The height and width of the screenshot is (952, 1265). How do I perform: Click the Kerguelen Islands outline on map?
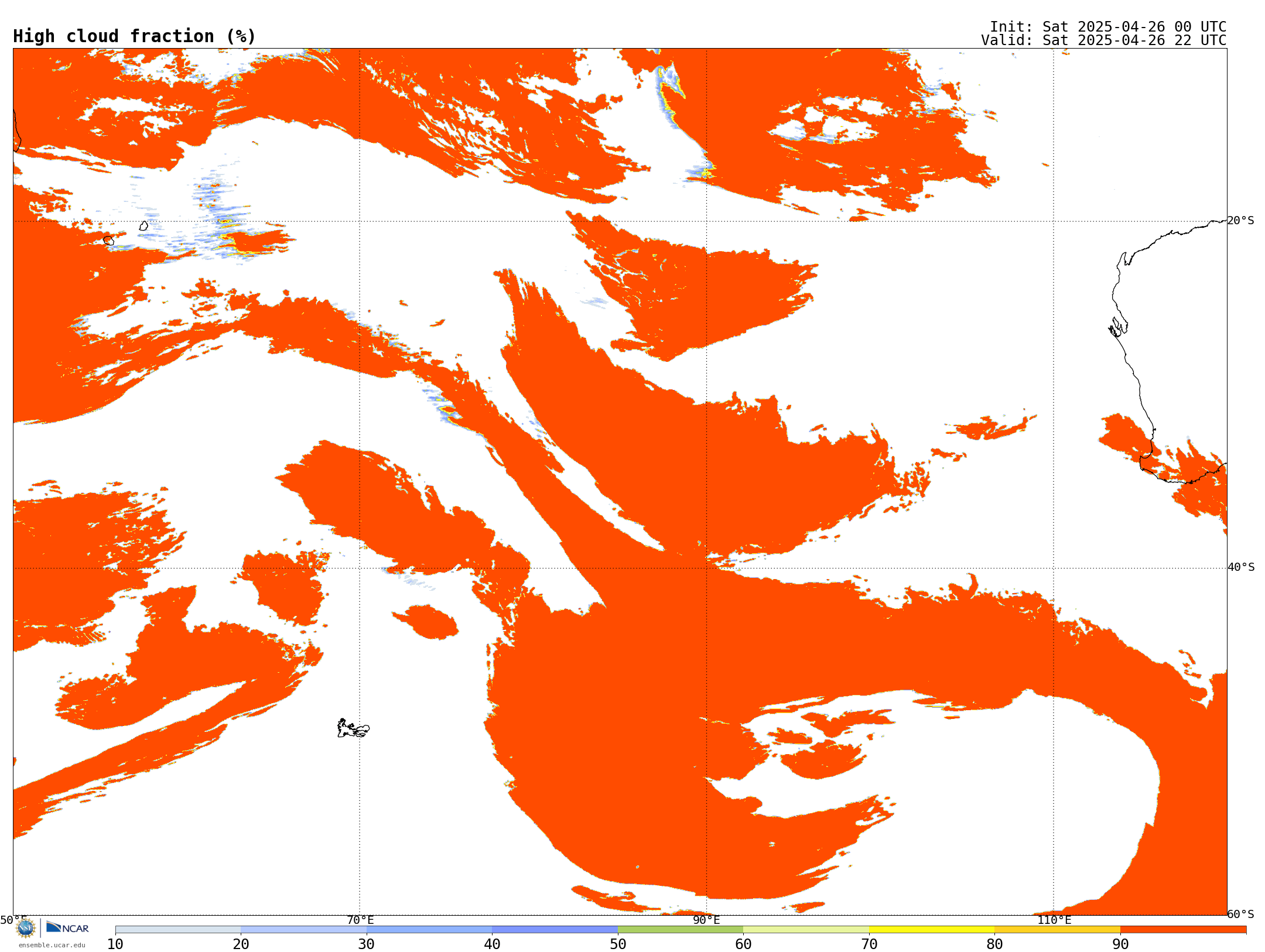(353, 728)
